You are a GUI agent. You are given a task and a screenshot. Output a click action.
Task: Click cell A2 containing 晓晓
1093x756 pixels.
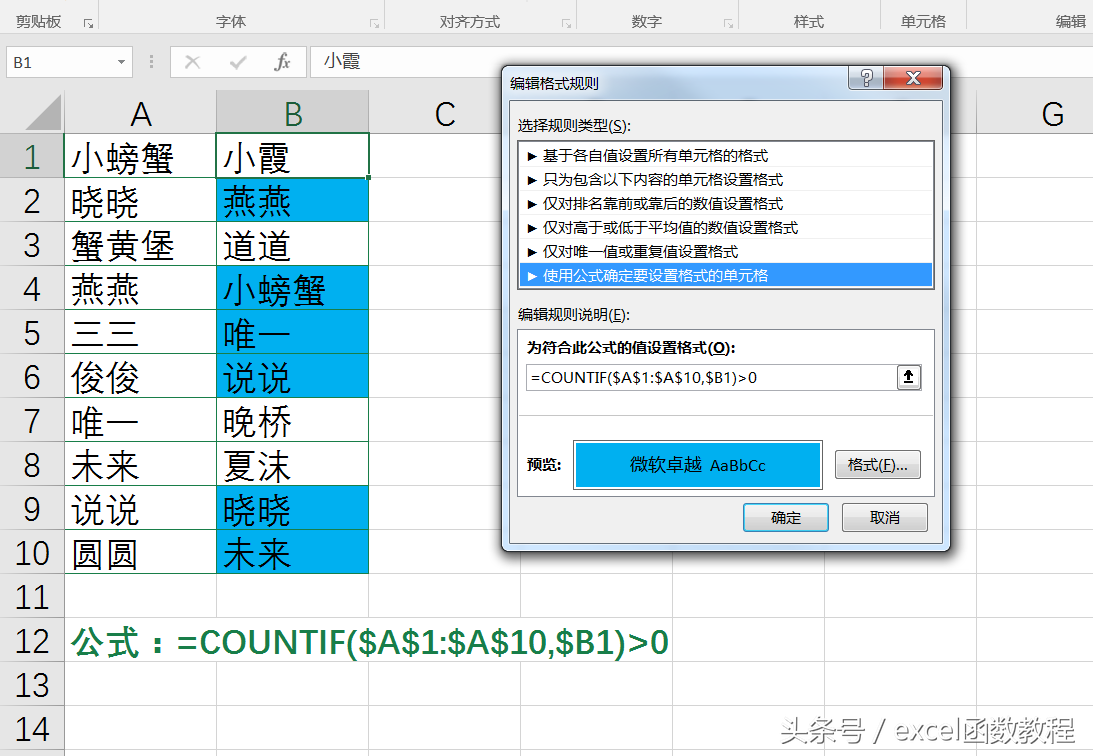click(x=140, y=201)
